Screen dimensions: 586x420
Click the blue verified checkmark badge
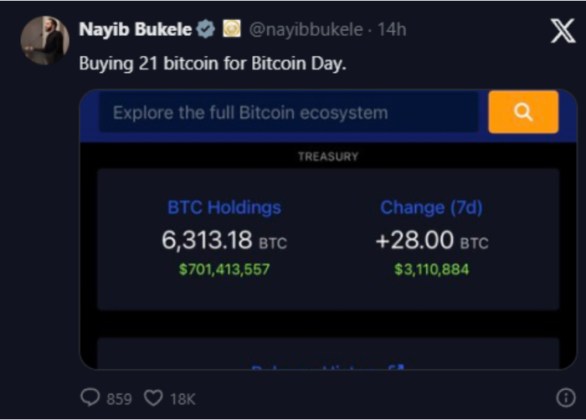(x=206, y=29)
